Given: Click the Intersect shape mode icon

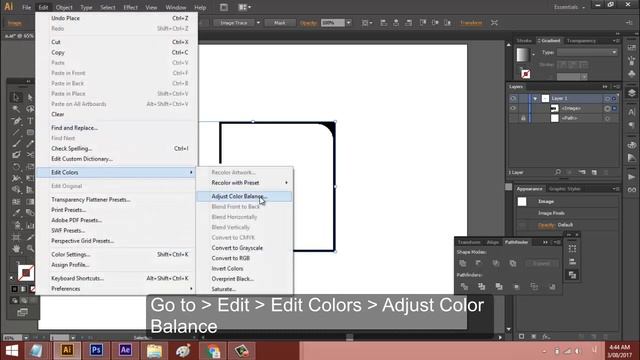Looking at the screenshot, I should pos(496,263).
